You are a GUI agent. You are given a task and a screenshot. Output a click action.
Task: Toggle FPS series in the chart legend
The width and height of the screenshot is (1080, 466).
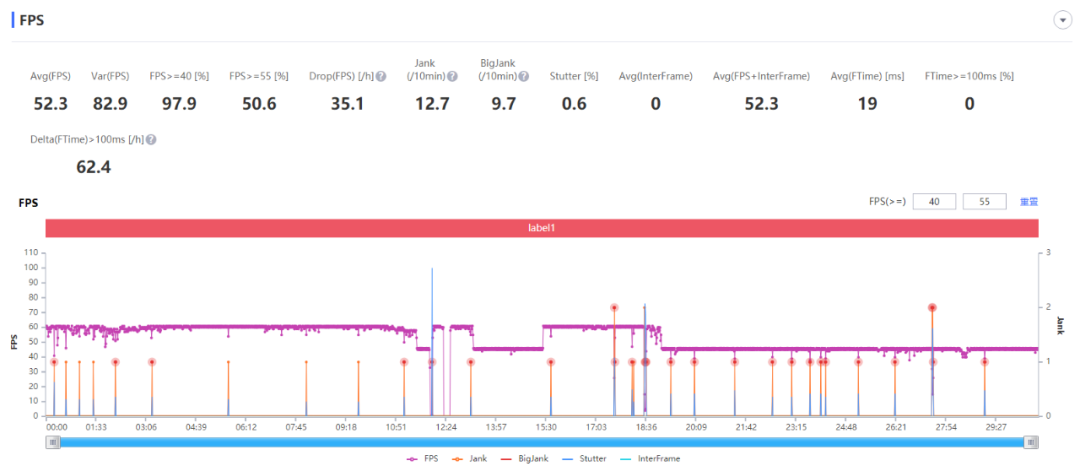tap(422, 458)
